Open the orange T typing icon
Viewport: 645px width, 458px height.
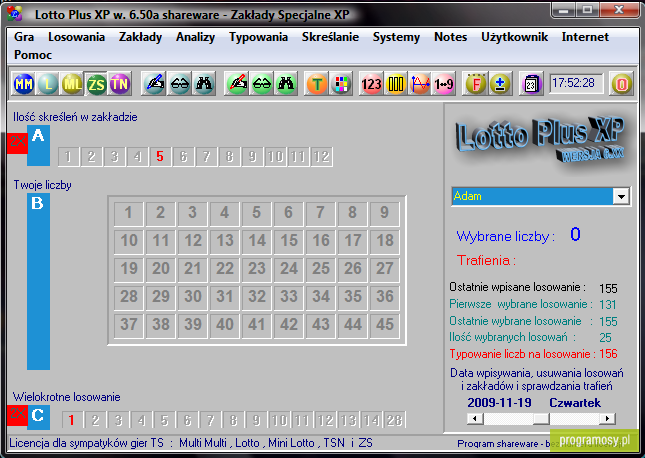point(317,84)
